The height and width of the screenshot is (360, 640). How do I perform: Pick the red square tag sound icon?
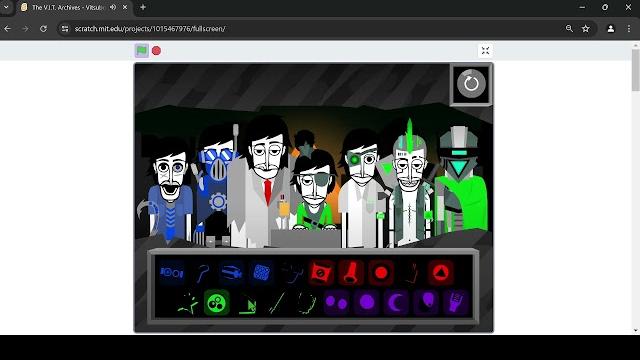click(321, 272)
